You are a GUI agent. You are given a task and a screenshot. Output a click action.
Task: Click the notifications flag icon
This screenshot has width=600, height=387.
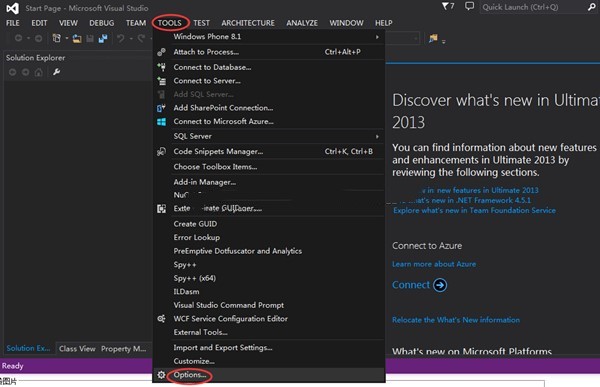(x=445, y=6)
